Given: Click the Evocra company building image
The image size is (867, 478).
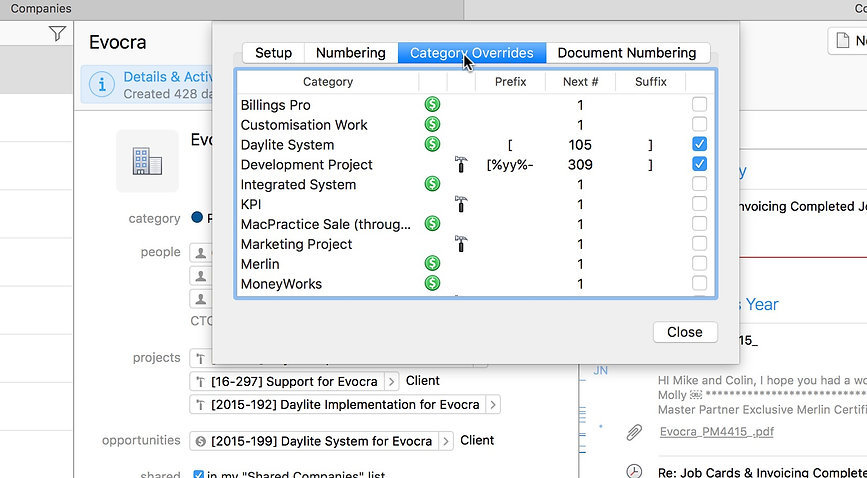Looking at the screenshot, I should point(147,161).
